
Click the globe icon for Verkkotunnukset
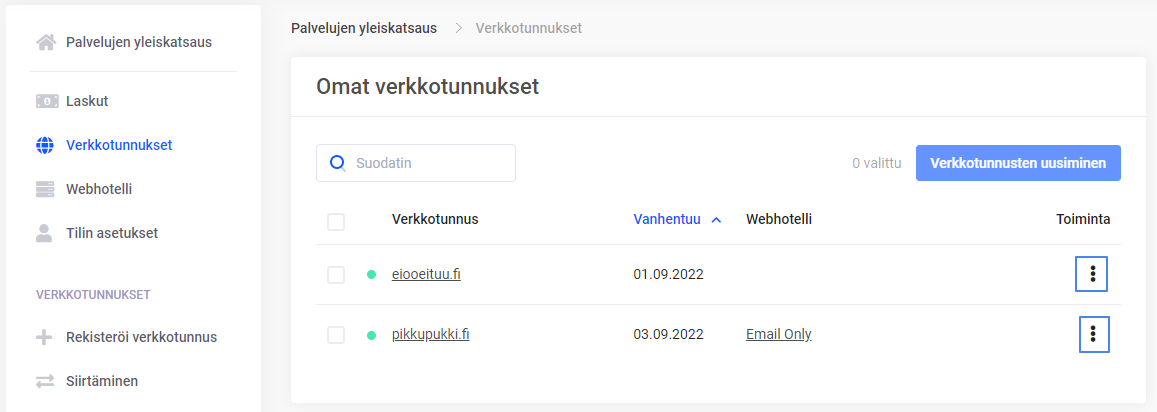click(x=45, y=145)
